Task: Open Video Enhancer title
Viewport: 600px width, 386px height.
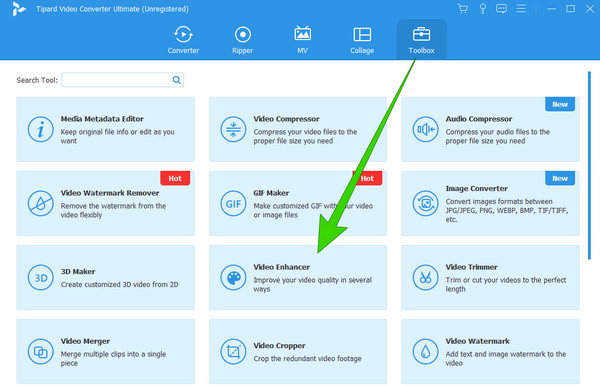Action: coord(282,267)
